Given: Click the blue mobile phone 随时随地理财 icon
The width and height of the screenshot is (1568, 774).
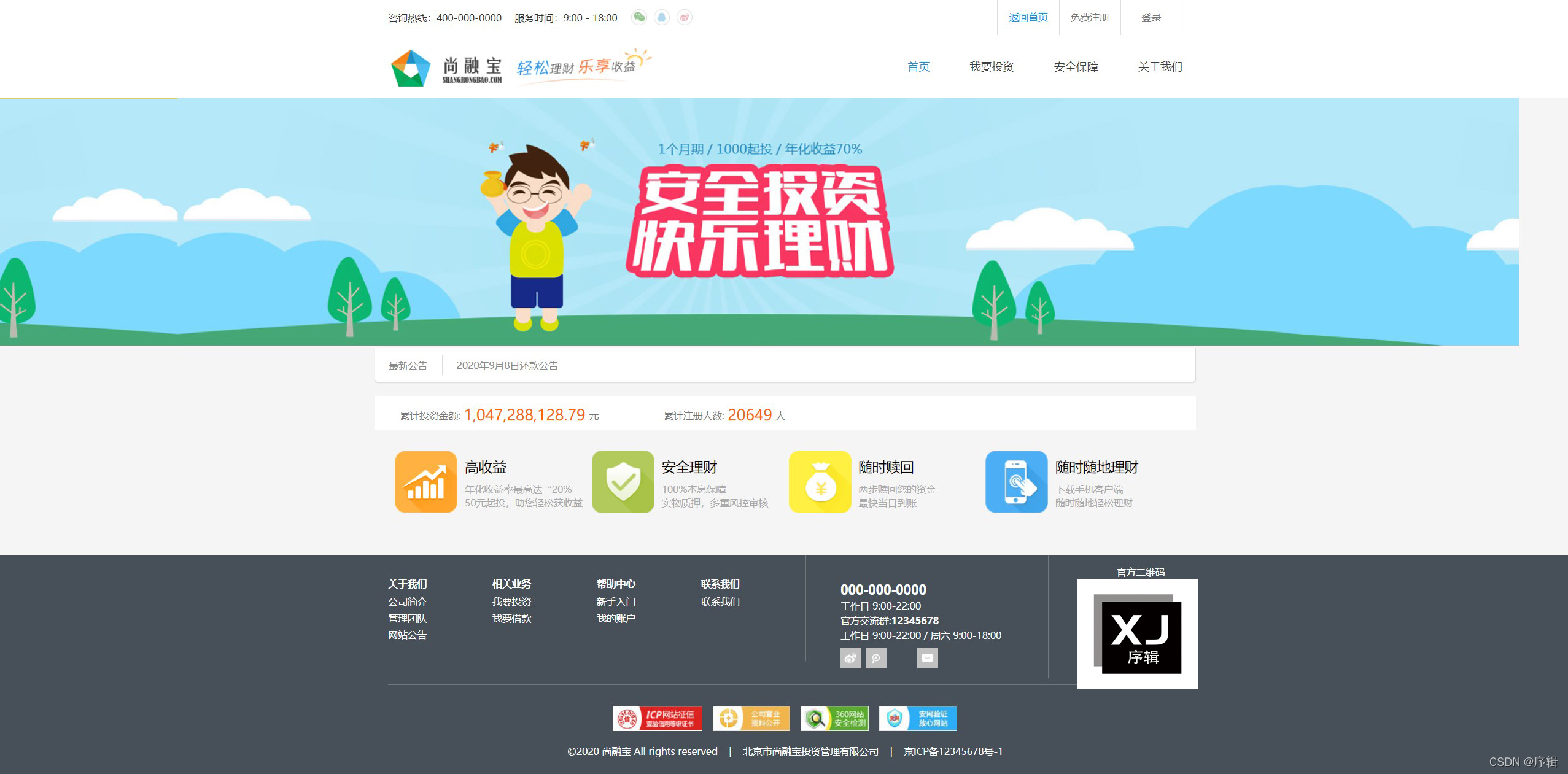Looking at the screenshot, I should click(1016, 482).
